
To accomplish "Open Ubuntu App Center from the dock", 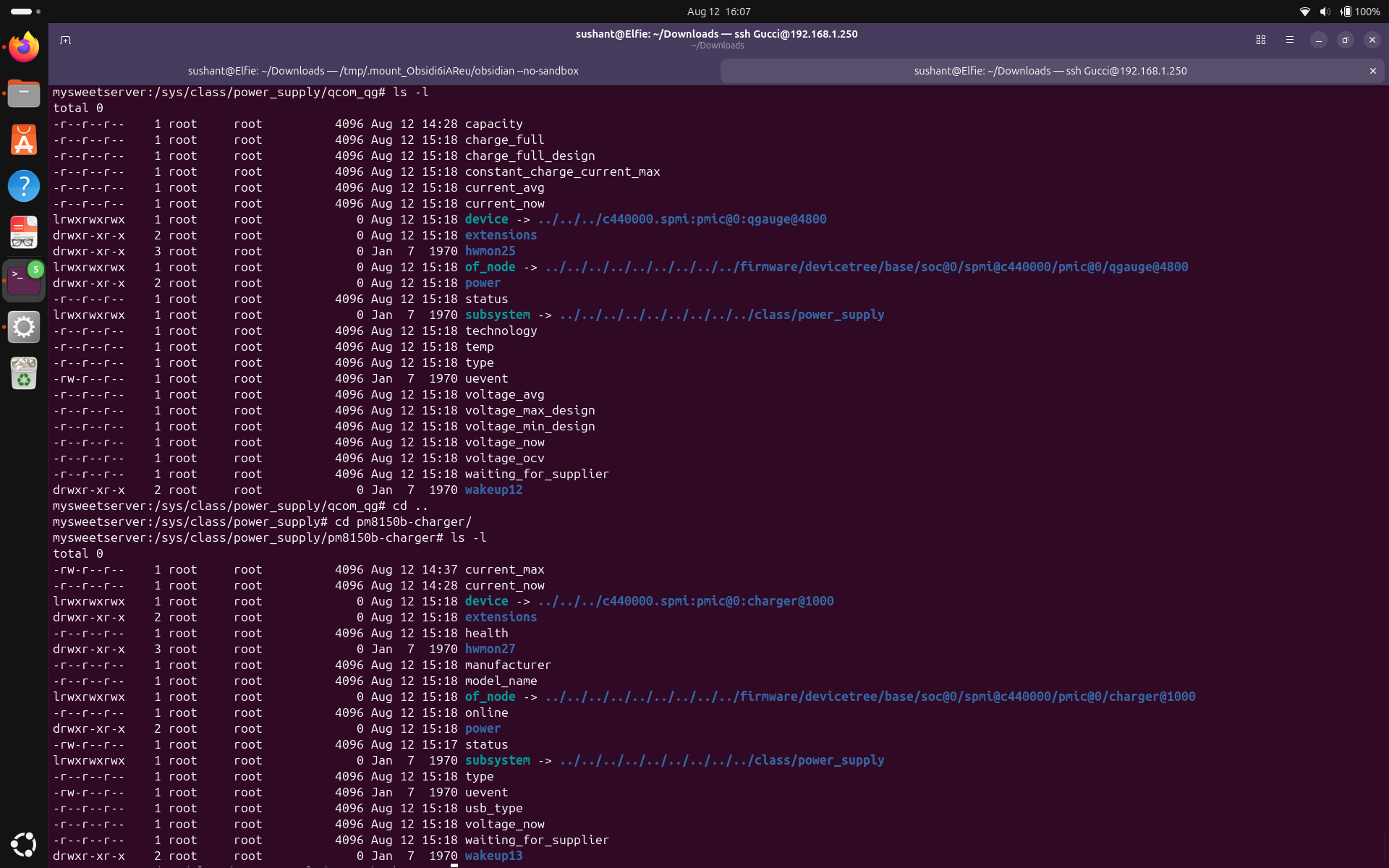I will [x=24, y=140].
